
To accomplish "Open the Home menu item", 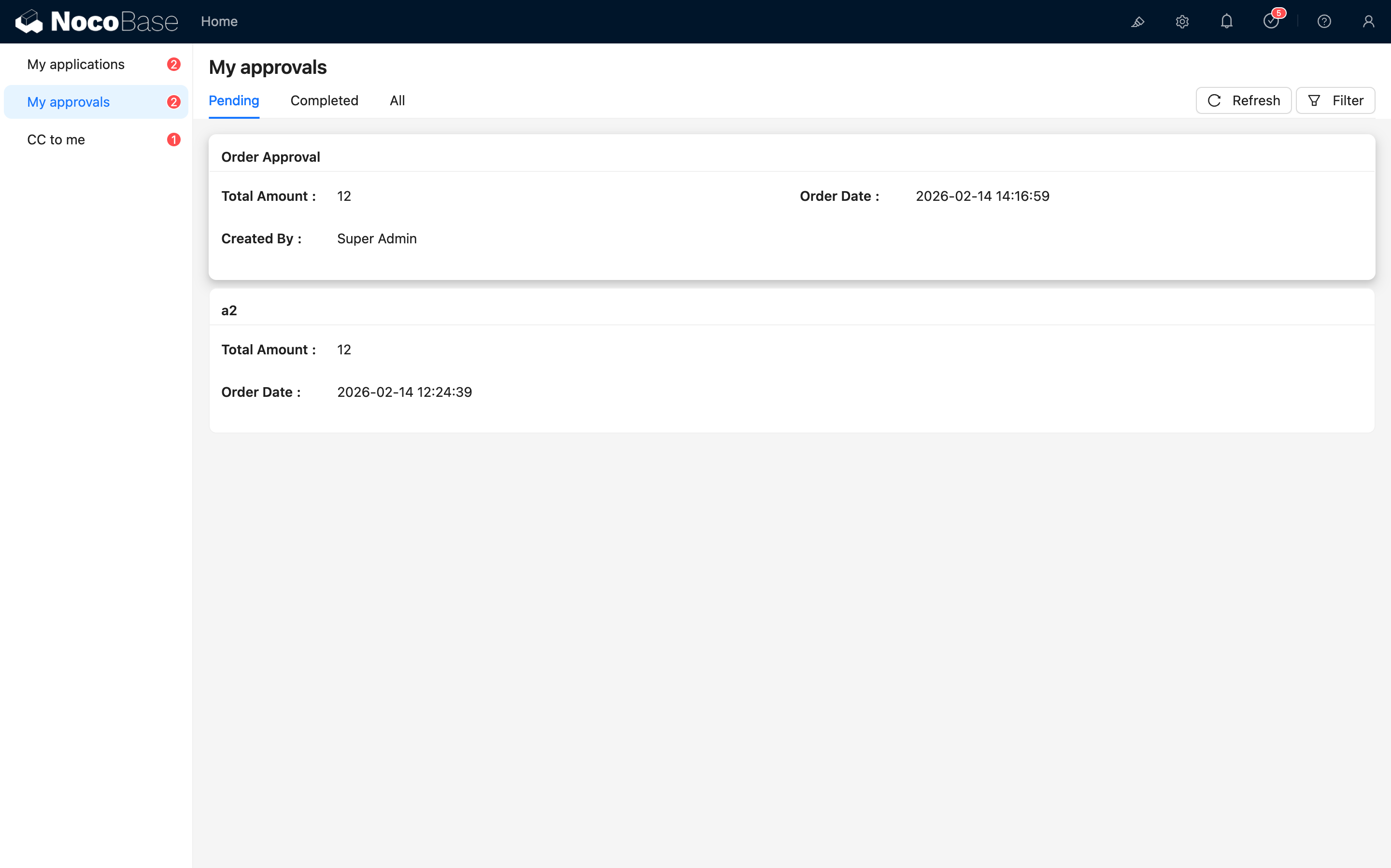I will [219, 22].
